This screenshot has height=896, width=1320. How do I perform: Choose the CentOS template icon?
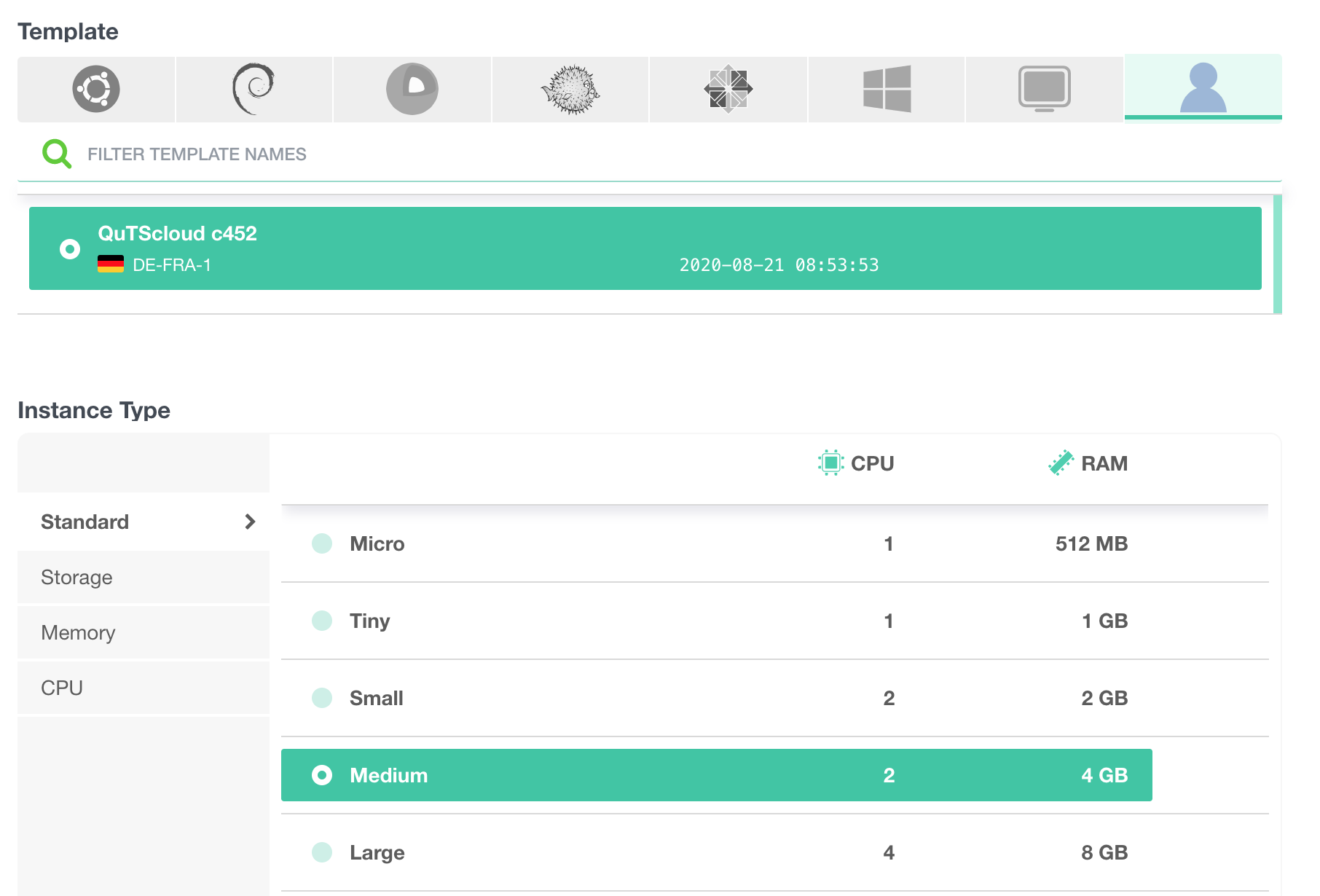point(728,89)
